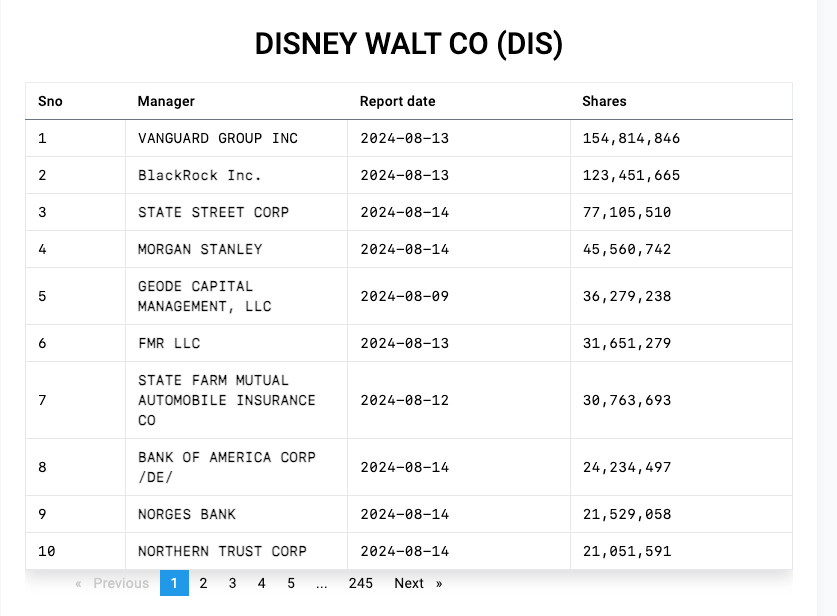Click MORGAN STANLEY in the table
The height and width of the screenshot is (616, 837).
click(200, 249)
